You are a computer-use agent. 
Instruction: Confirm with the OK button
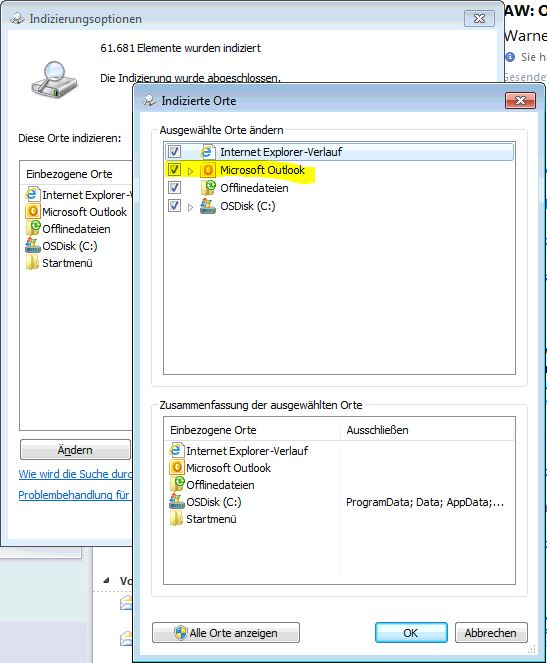click(x=411, y=633)
